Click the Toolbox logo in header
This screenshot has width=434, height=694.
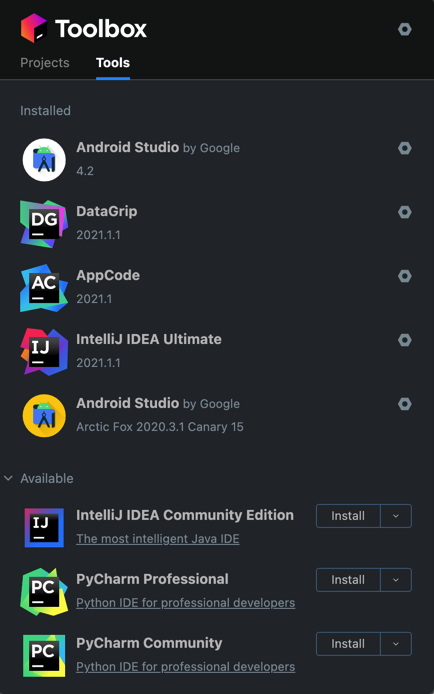click(x=34, y=28)
